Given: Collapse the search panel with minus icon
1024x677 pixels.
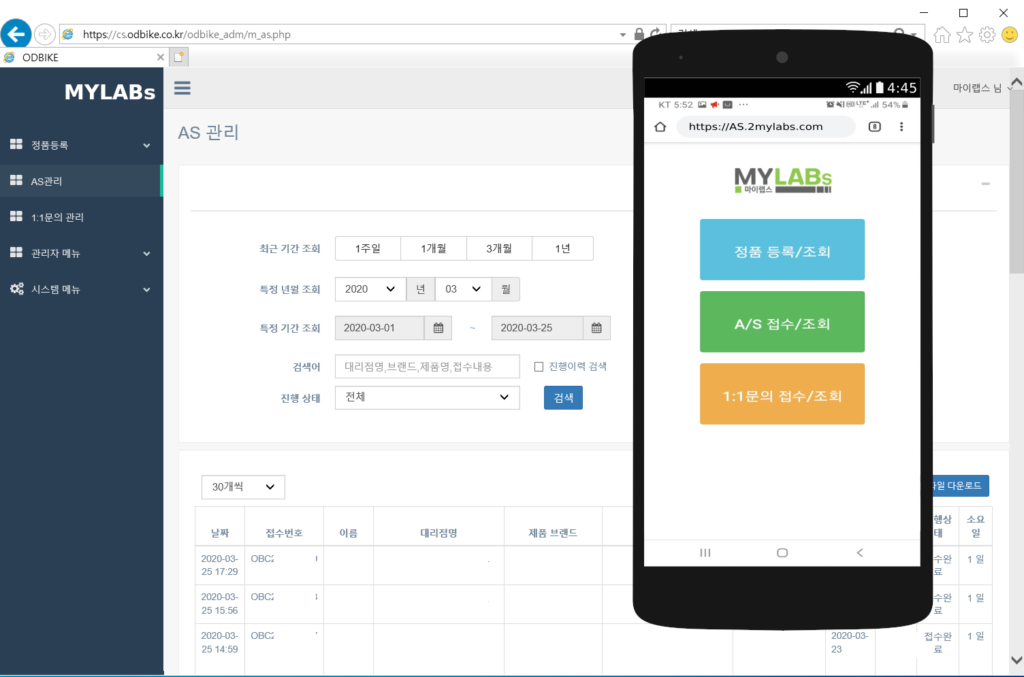Looking at the screenshot, I should [985, 184].
